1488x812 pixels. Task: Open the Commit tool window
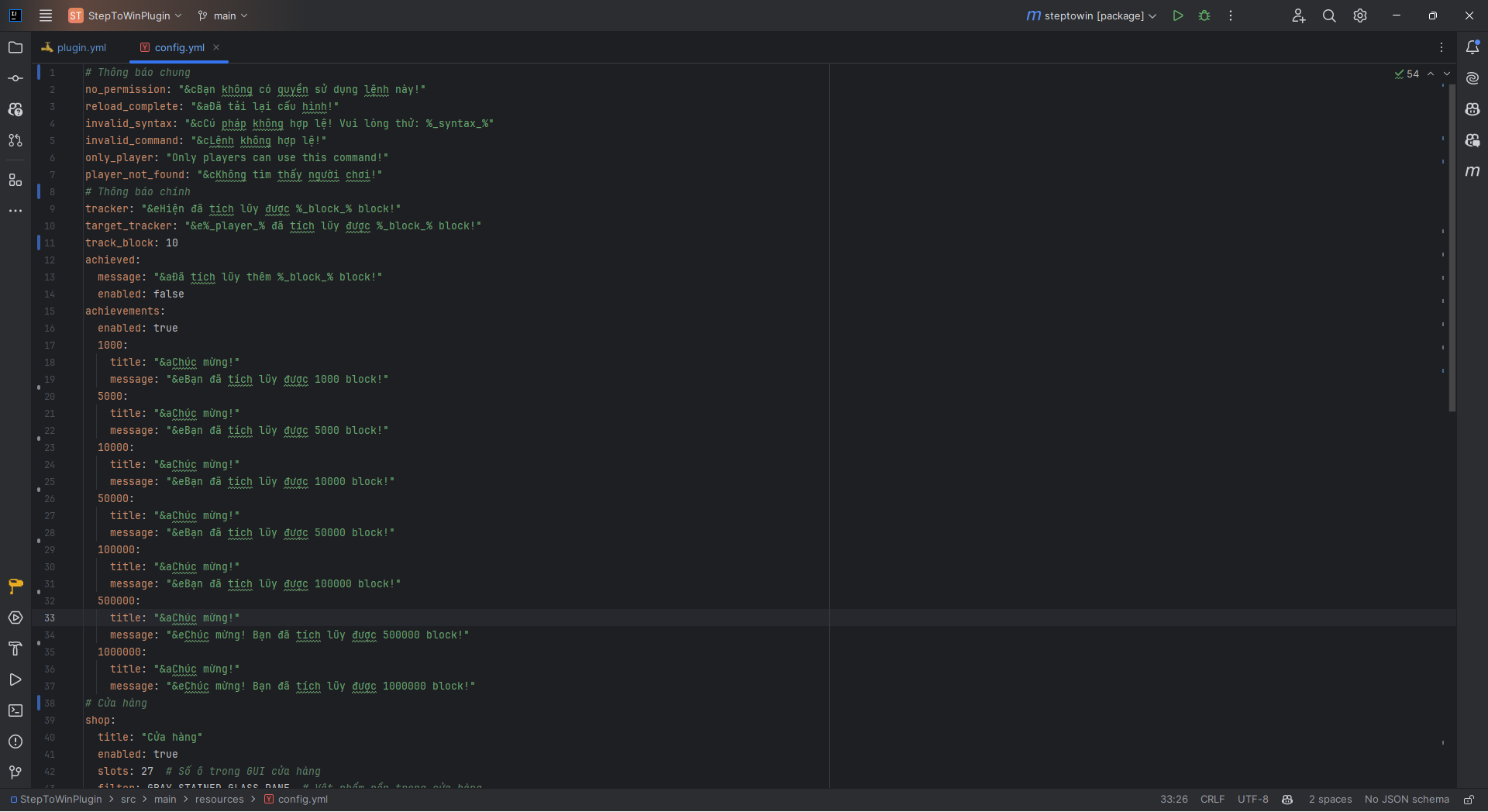(15, 78)
